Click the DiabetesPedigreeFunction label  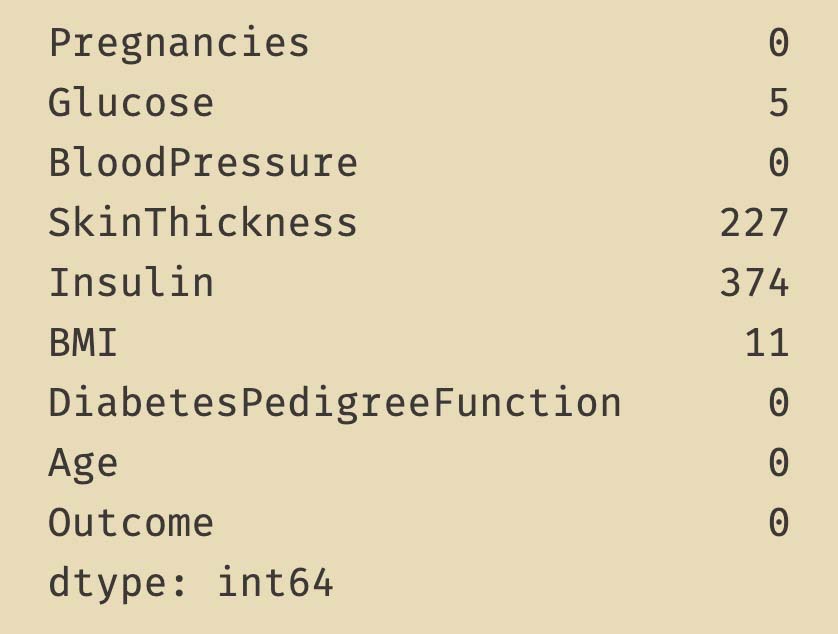coord(335,403)
